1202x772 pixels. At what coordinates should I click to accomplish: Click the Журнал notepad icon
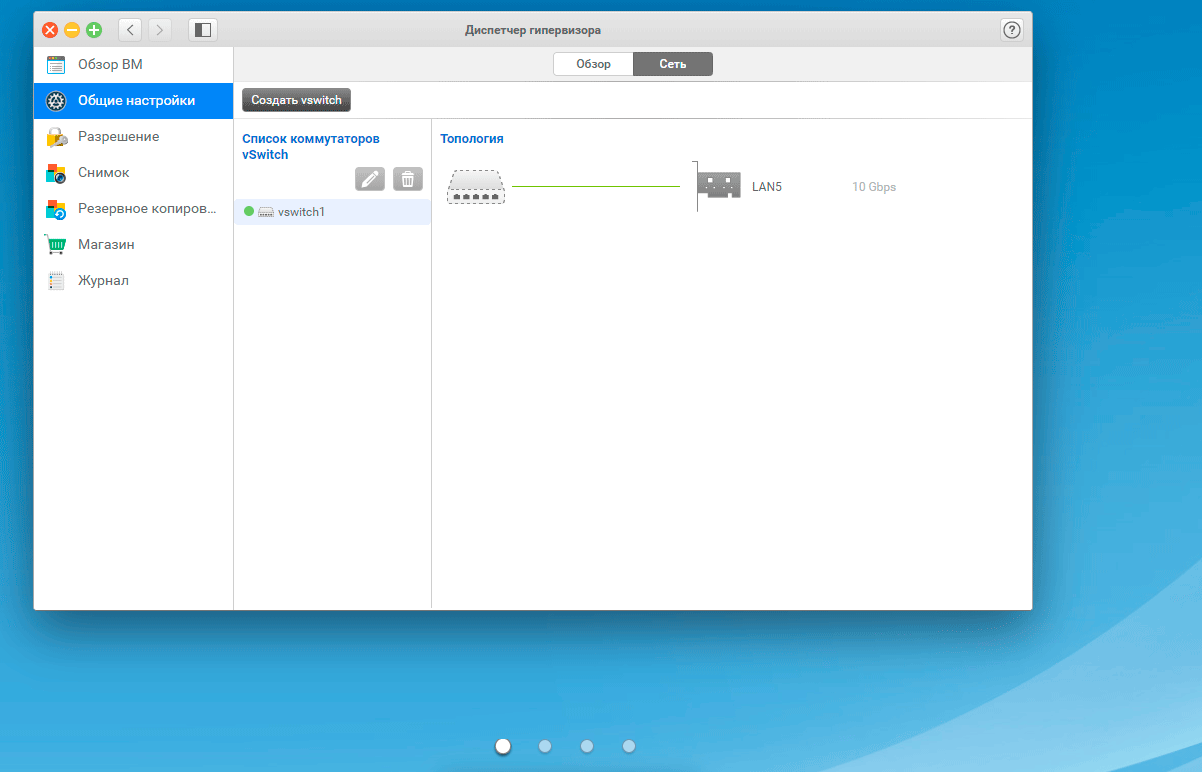(x=56, y=281)
